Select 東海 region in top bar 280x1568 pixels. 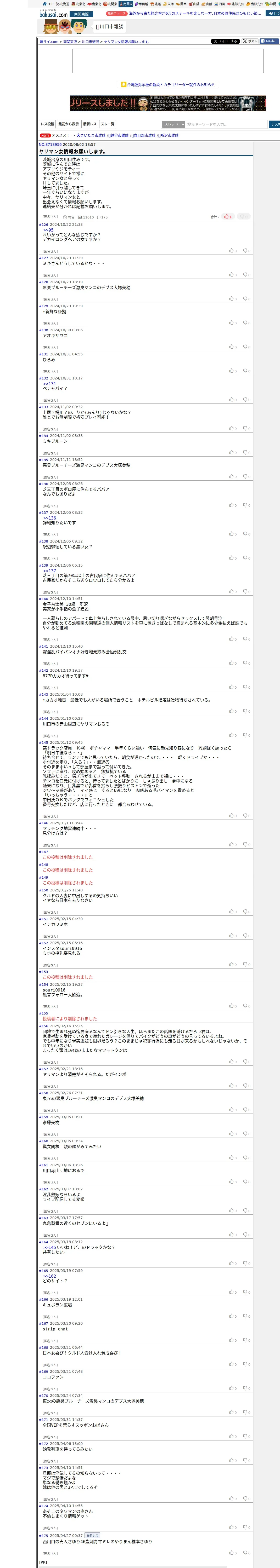click(x=168, y=4)
